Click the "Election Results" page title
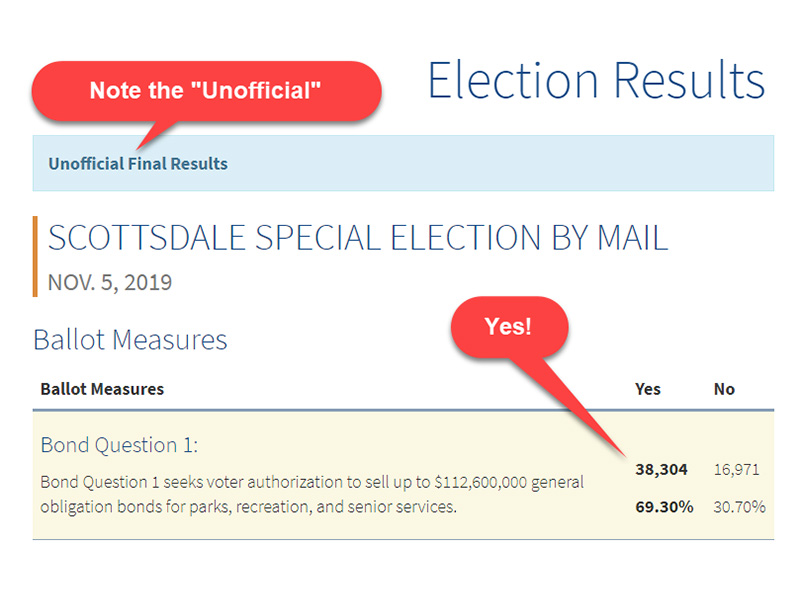 pyautogui.click(x=596, y=80)
